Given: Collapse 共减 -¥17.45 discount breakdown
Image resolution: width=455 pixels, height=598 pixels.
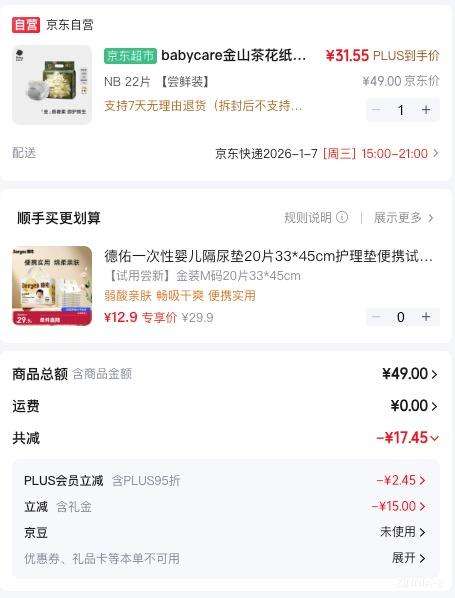Looking at the screenshot, I should click(407, 438).
